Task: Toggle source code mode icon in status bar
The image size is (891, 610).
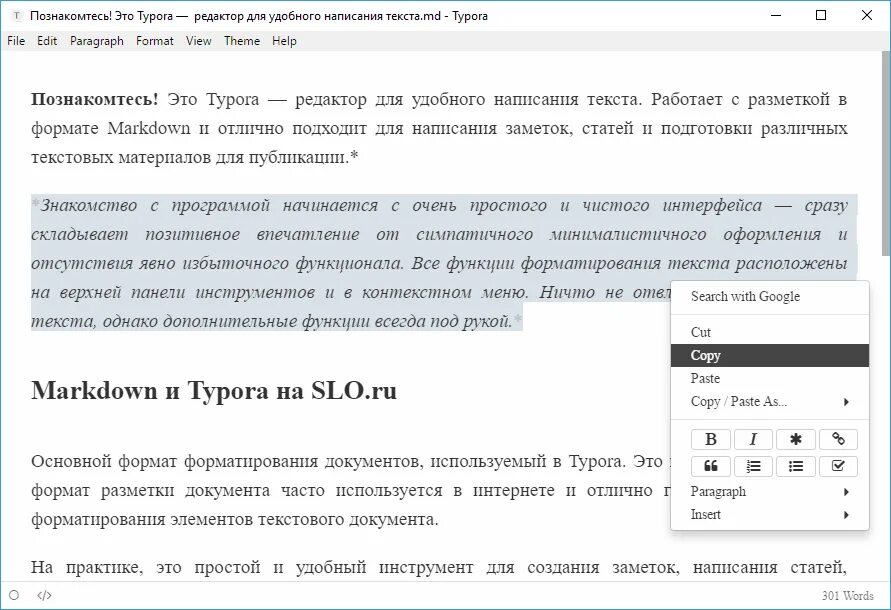Action: [44, 595]
